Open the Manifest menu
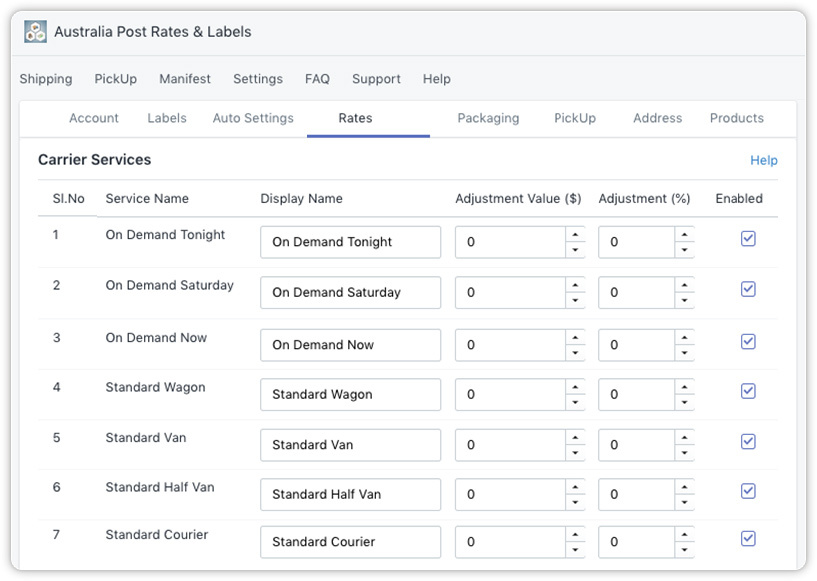The image size is (817, 581). 185,79
